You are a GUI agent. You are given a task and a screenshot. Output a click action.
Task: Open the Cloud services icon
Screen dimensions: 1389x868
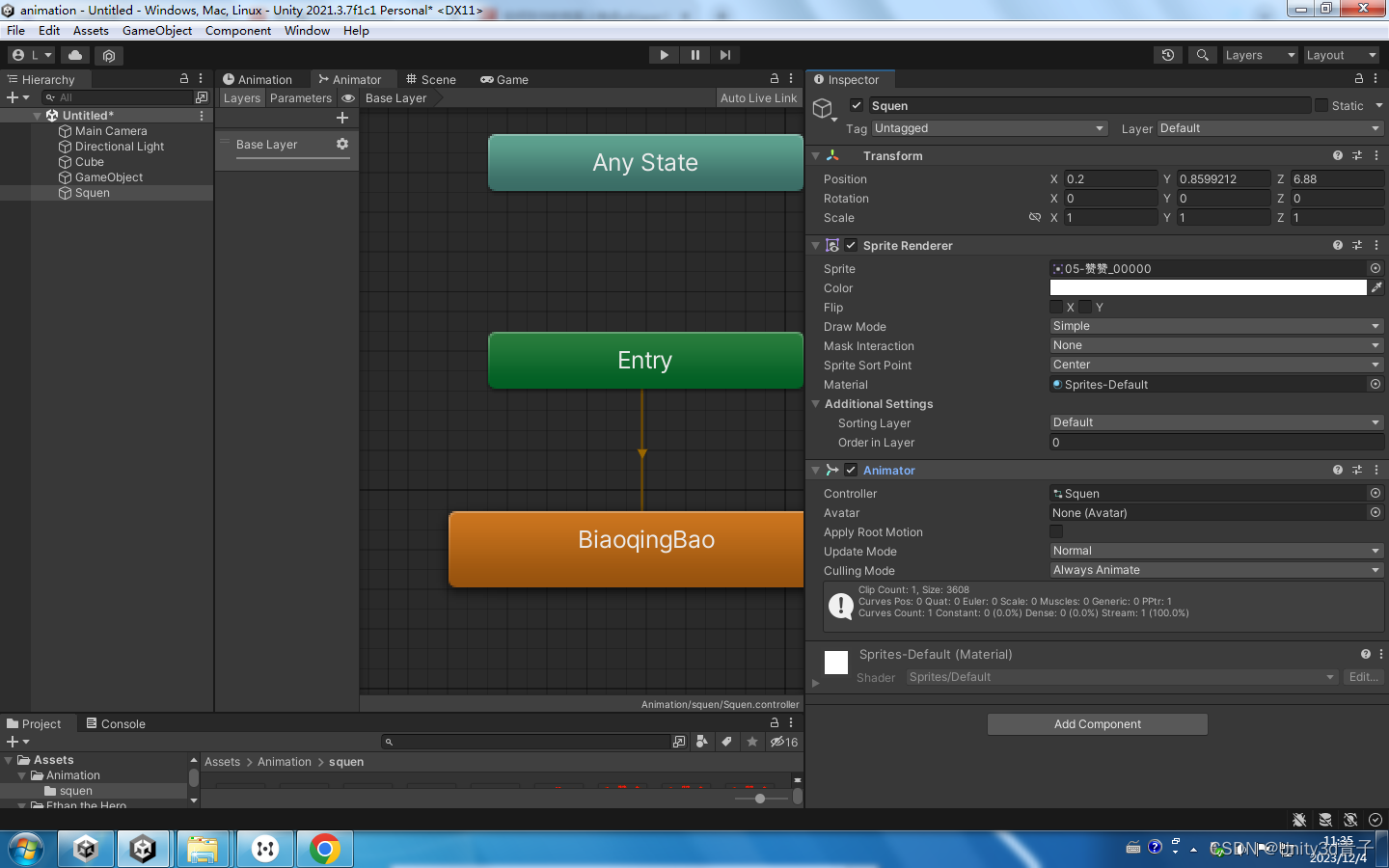75,55
